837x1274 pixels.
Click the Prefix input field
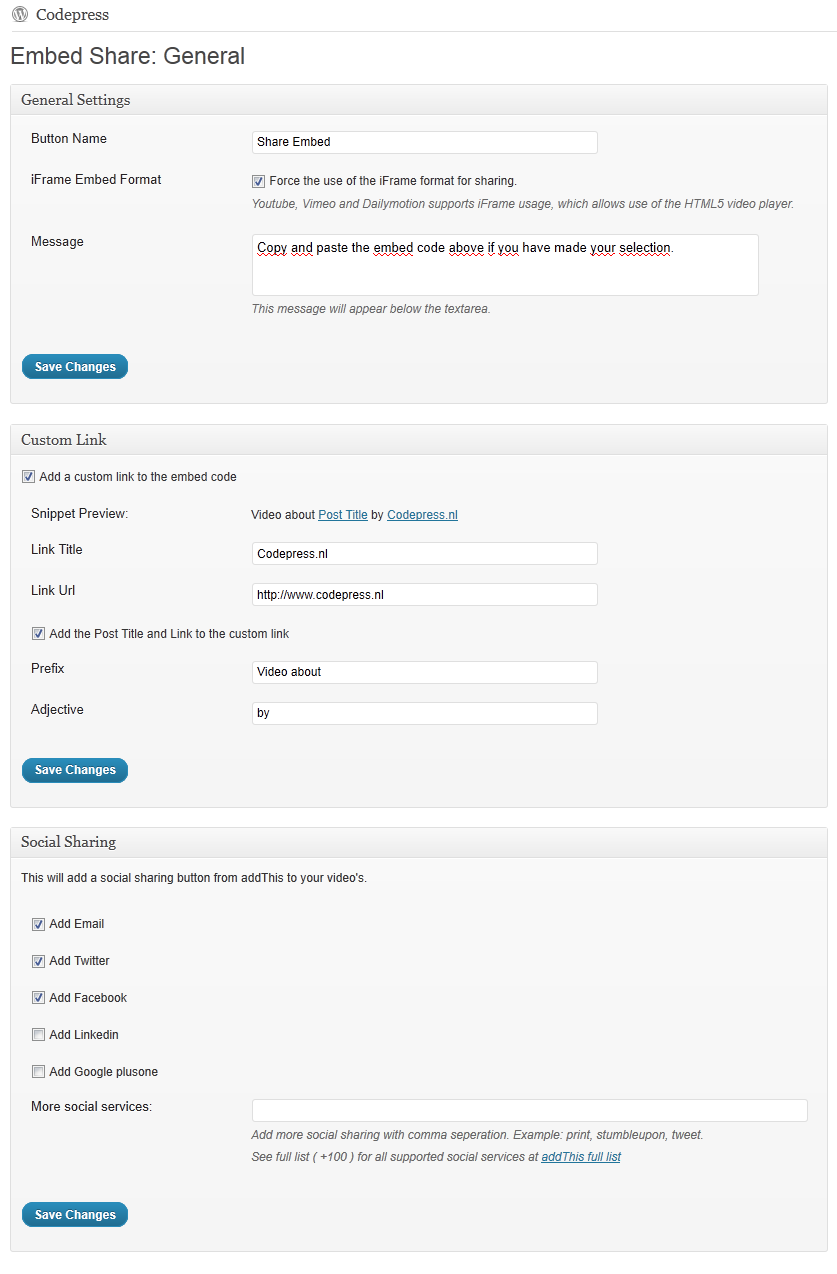click(425, 672)
